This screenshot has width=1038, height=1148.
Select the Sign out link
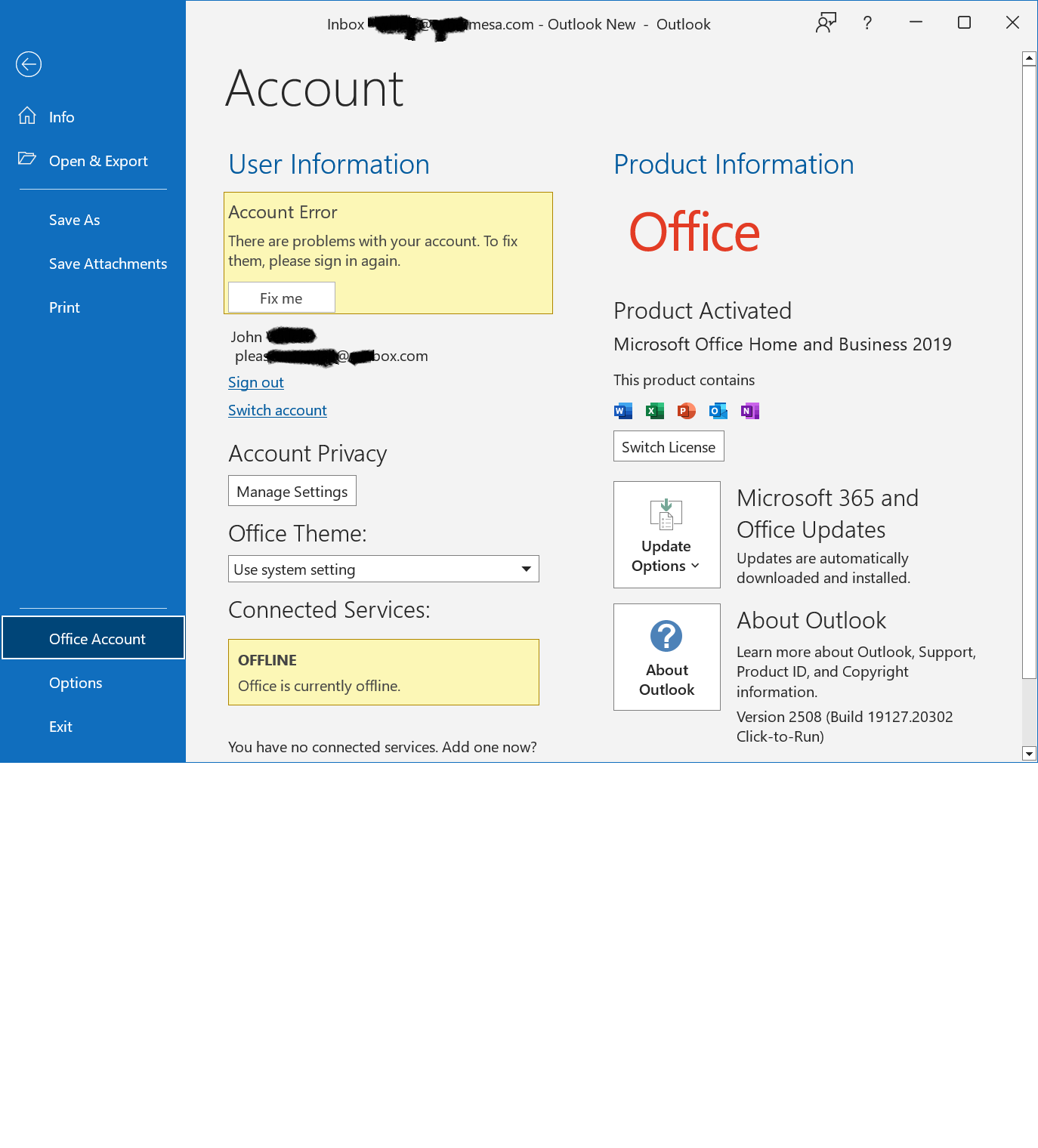coord(255,382)
